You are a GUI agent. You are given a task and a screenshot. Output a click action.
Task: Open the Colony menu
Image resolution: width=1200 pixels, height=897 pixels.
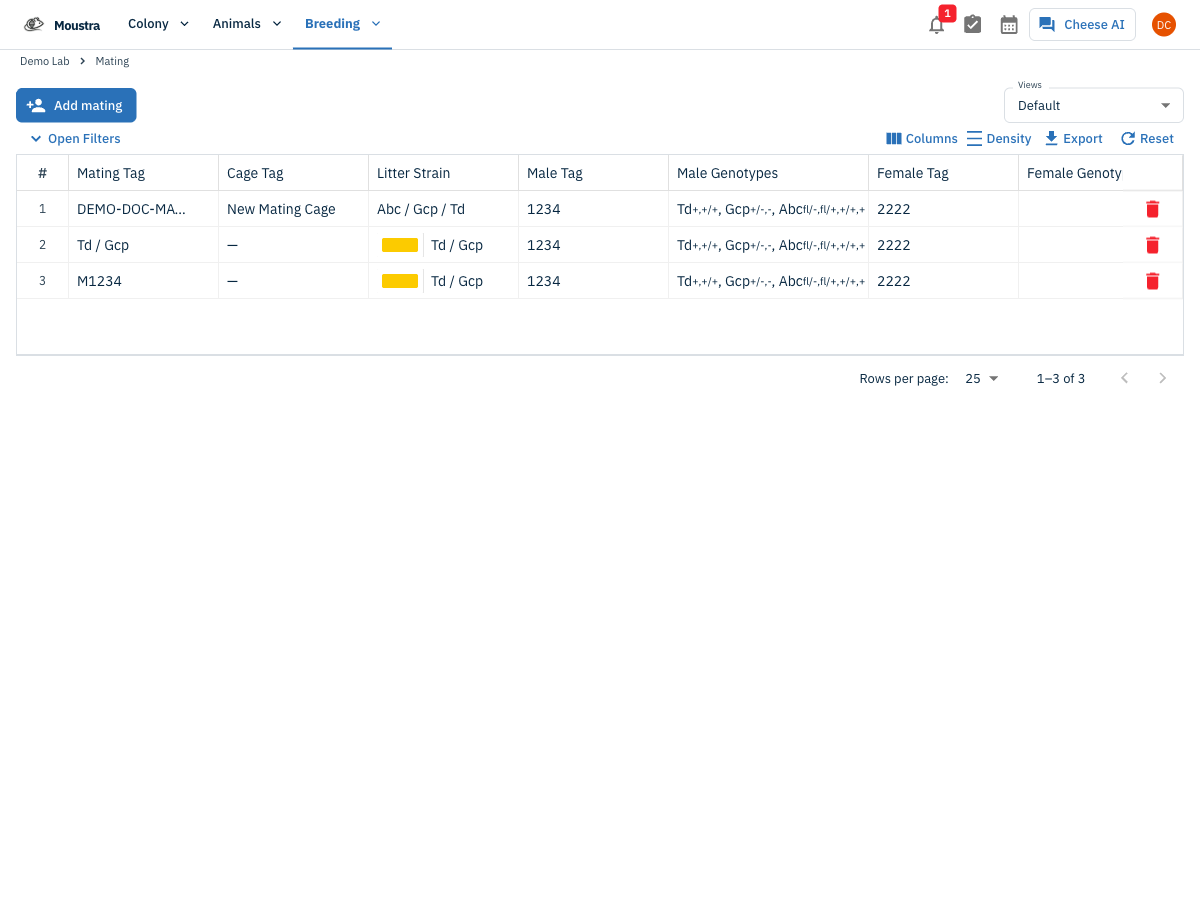(x=158, y=24)
